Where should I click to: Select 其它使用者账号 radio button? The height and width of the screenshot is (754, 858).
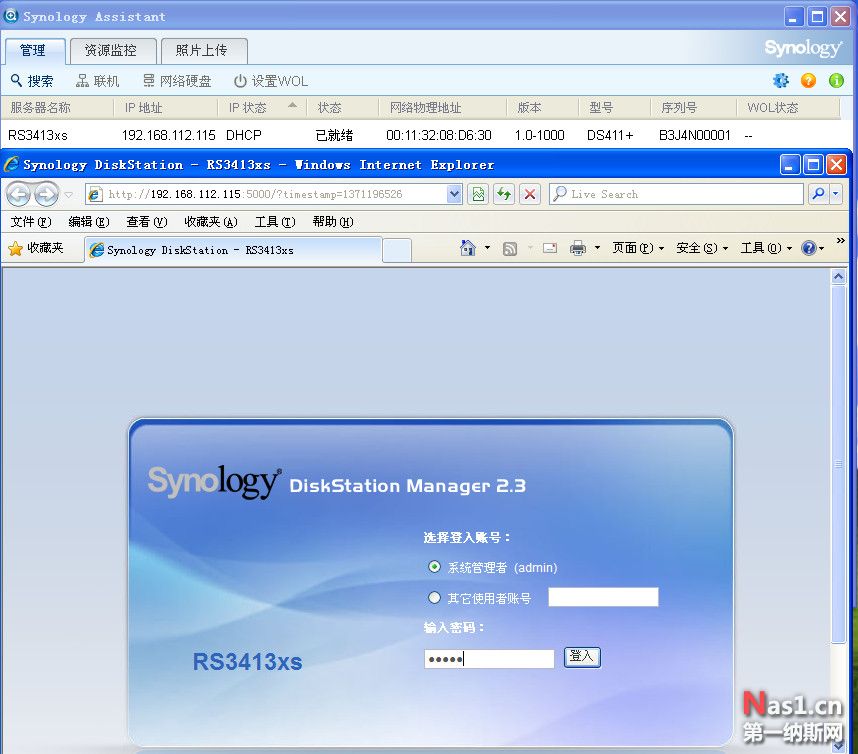click(x=434, y=598)
